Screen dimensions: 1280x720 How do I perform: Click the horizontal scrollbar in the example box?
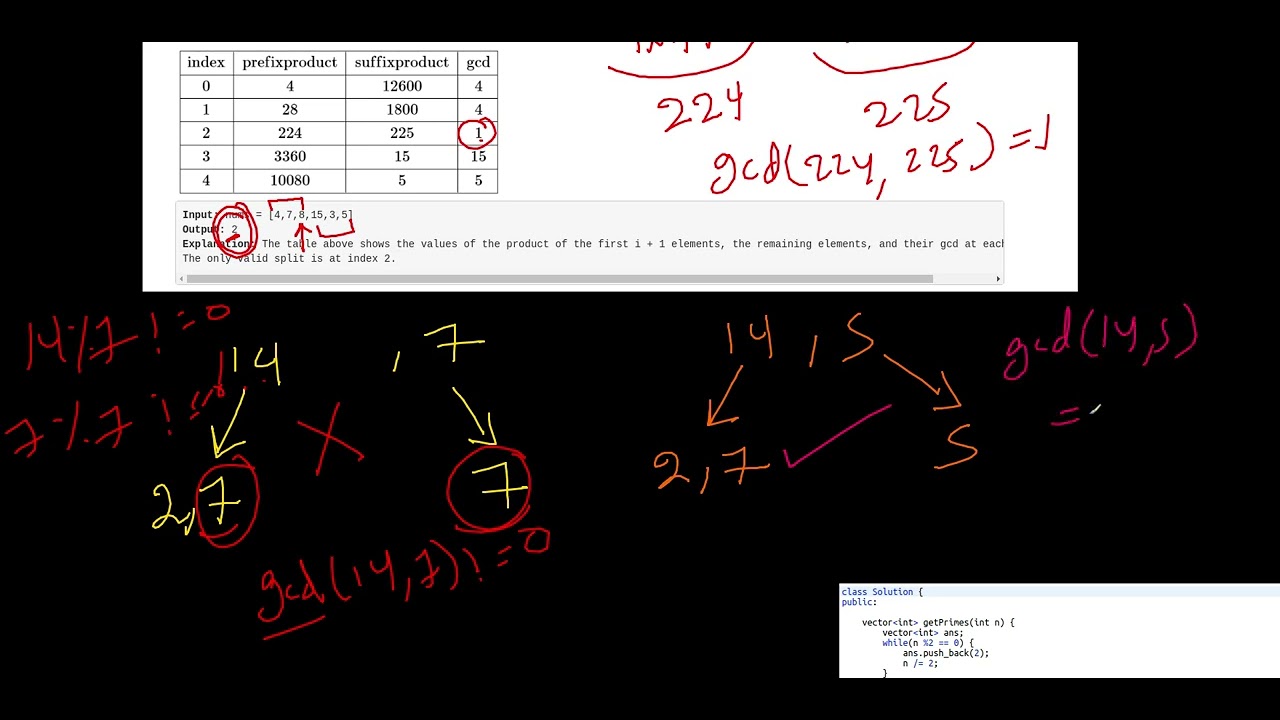(559, 279)
